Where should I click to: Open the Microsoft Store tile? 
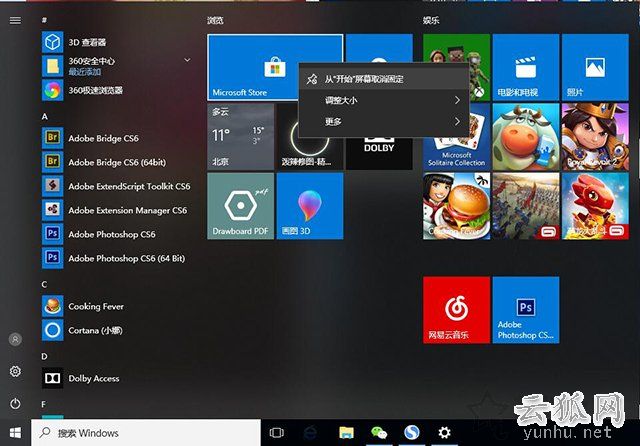pos(253,67)
